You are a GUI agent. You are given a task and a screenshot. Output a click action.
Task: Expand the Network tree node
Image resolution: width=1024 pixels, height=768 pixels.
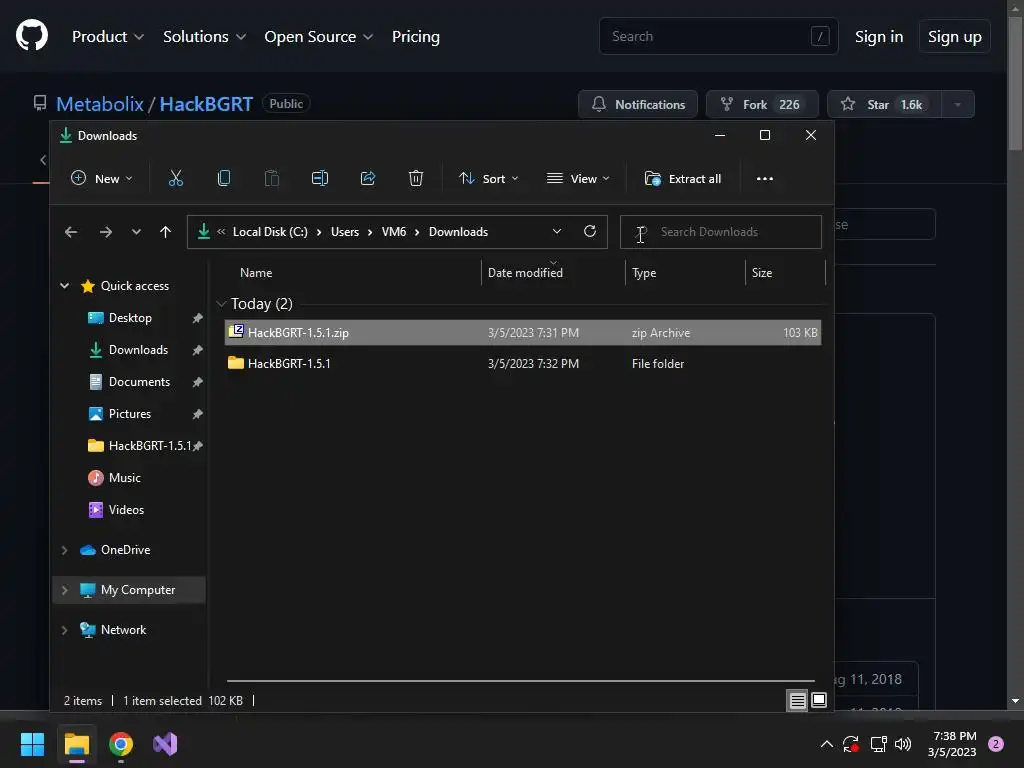click(64, 630)
